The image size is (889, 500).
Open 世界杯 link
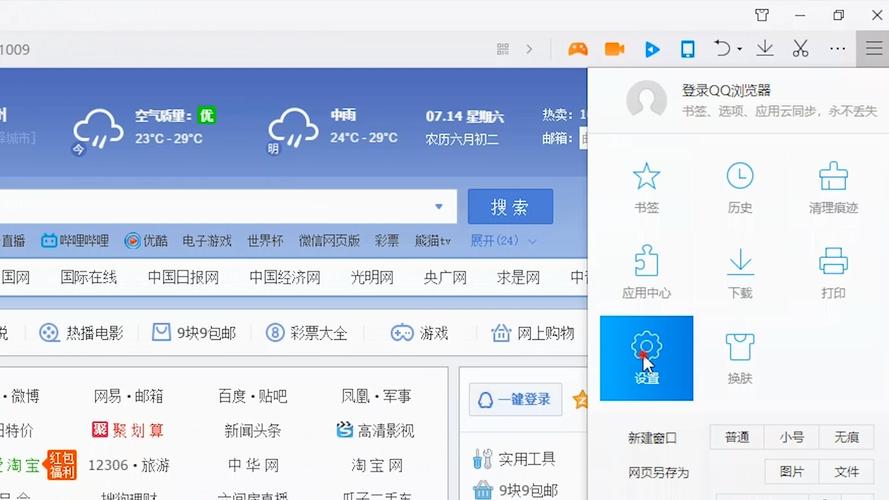pos(265,241)
